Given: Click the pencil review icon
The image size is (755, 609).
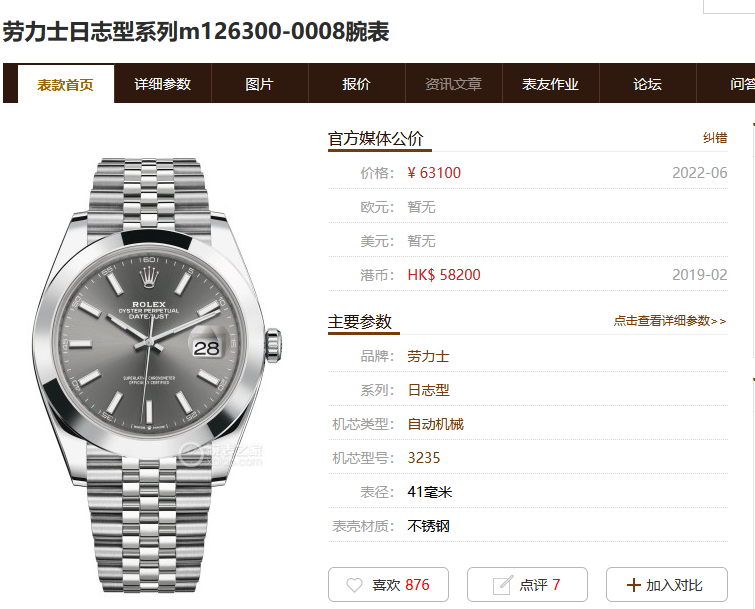Looking at the screenshot, I should (503, 585).
